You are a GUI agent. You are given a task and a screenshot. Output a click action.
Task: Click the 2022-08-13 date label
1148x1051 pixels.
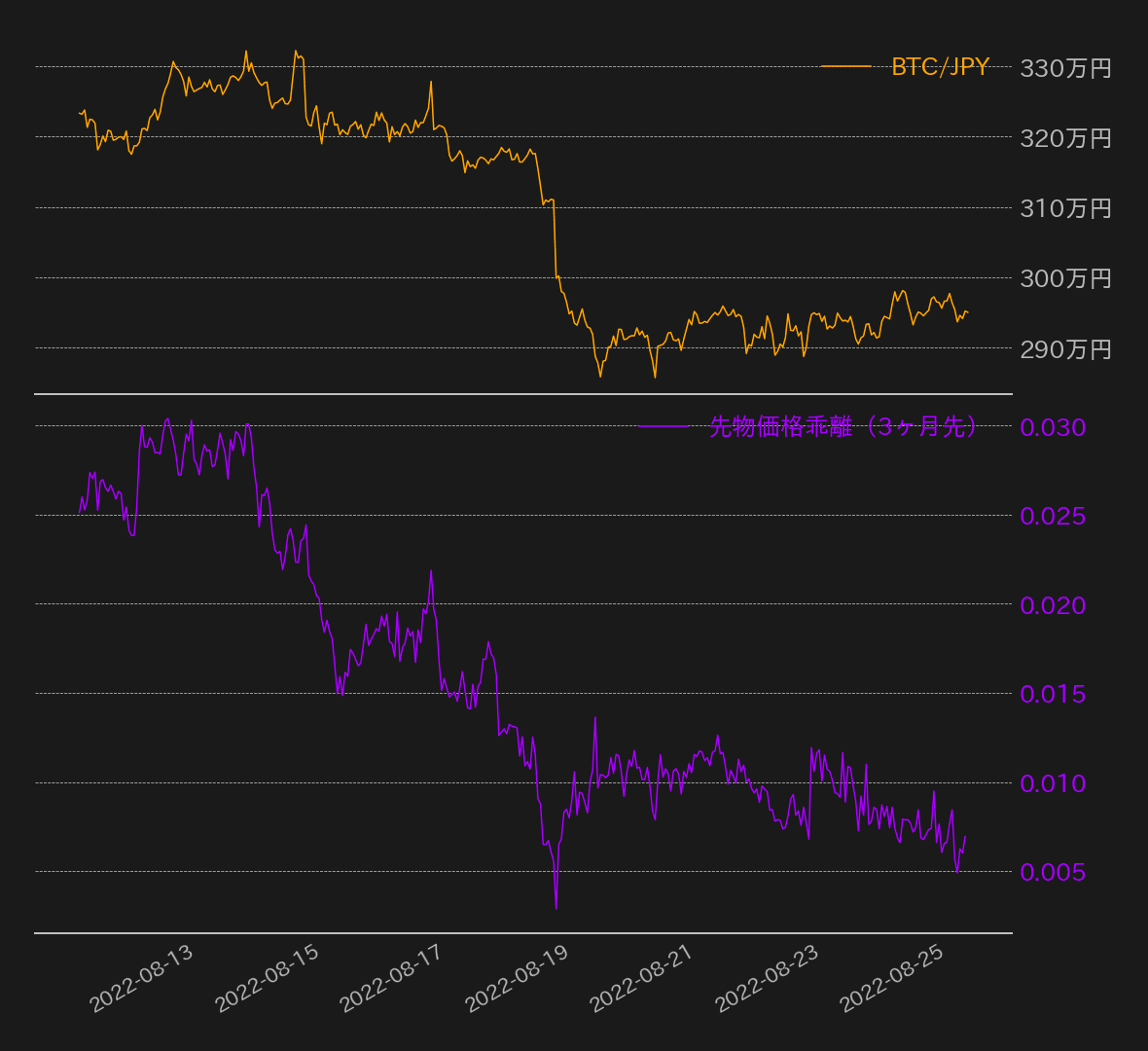(x=142, y=978)
